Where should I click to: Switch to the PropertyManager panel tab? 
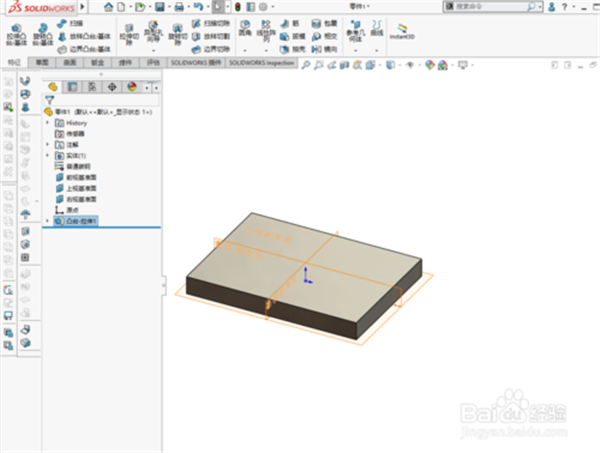(72, 86)
